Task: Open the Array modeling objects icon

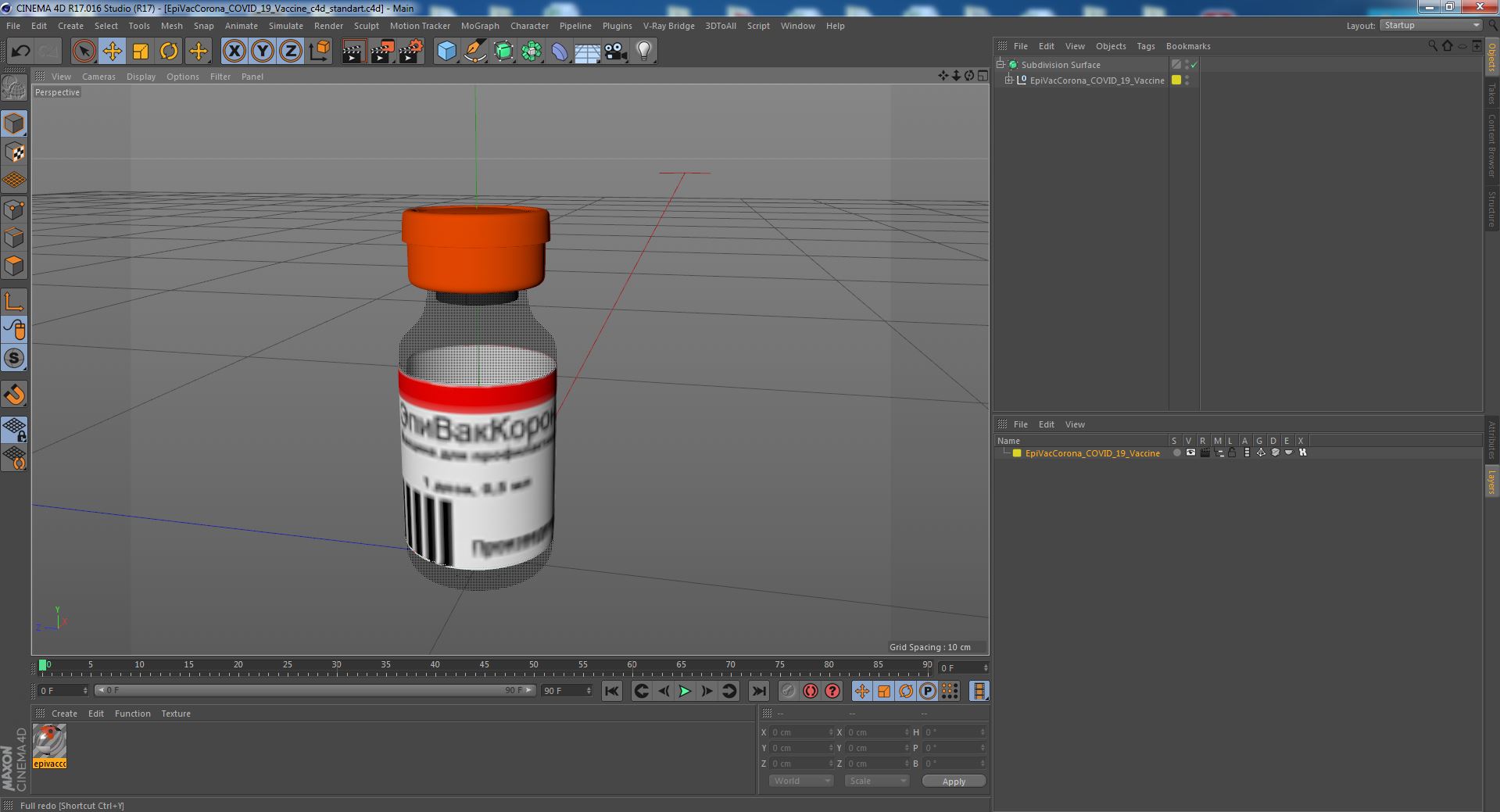Action: pyautogui.click(x=532, y=52)
